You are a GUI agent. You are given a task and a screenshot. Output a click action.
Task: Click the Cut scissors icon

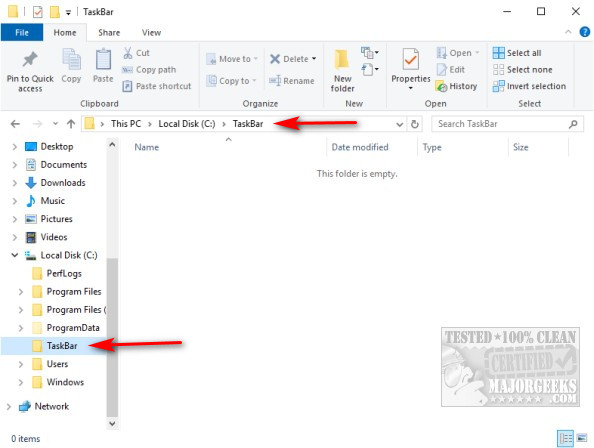click(128, 53)
